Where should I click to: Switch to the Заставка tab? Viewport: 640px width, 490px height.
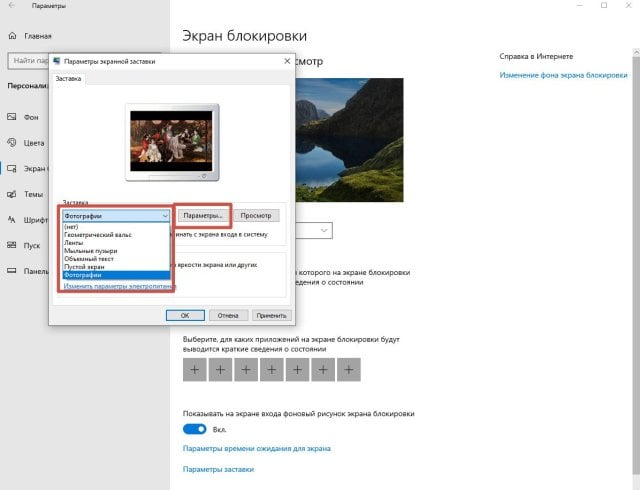pyautogui.click(x=69, y=78)
